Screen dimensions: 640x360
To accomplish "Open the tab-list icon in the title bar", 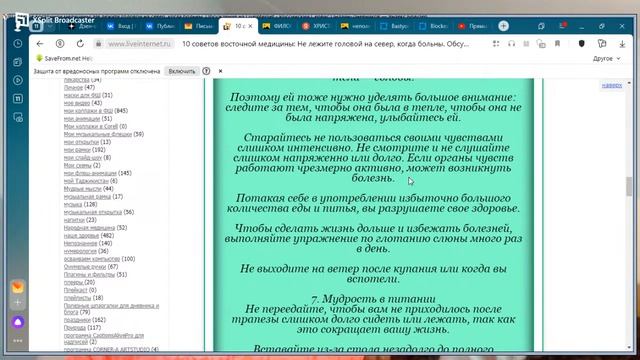I will pos(541,26).
